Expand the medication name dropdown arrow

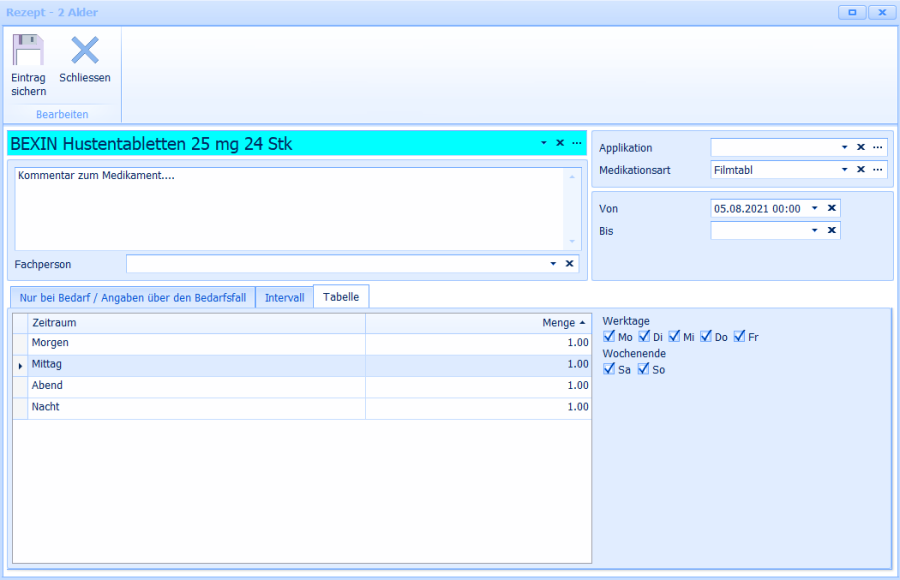[x=544, y=143]
